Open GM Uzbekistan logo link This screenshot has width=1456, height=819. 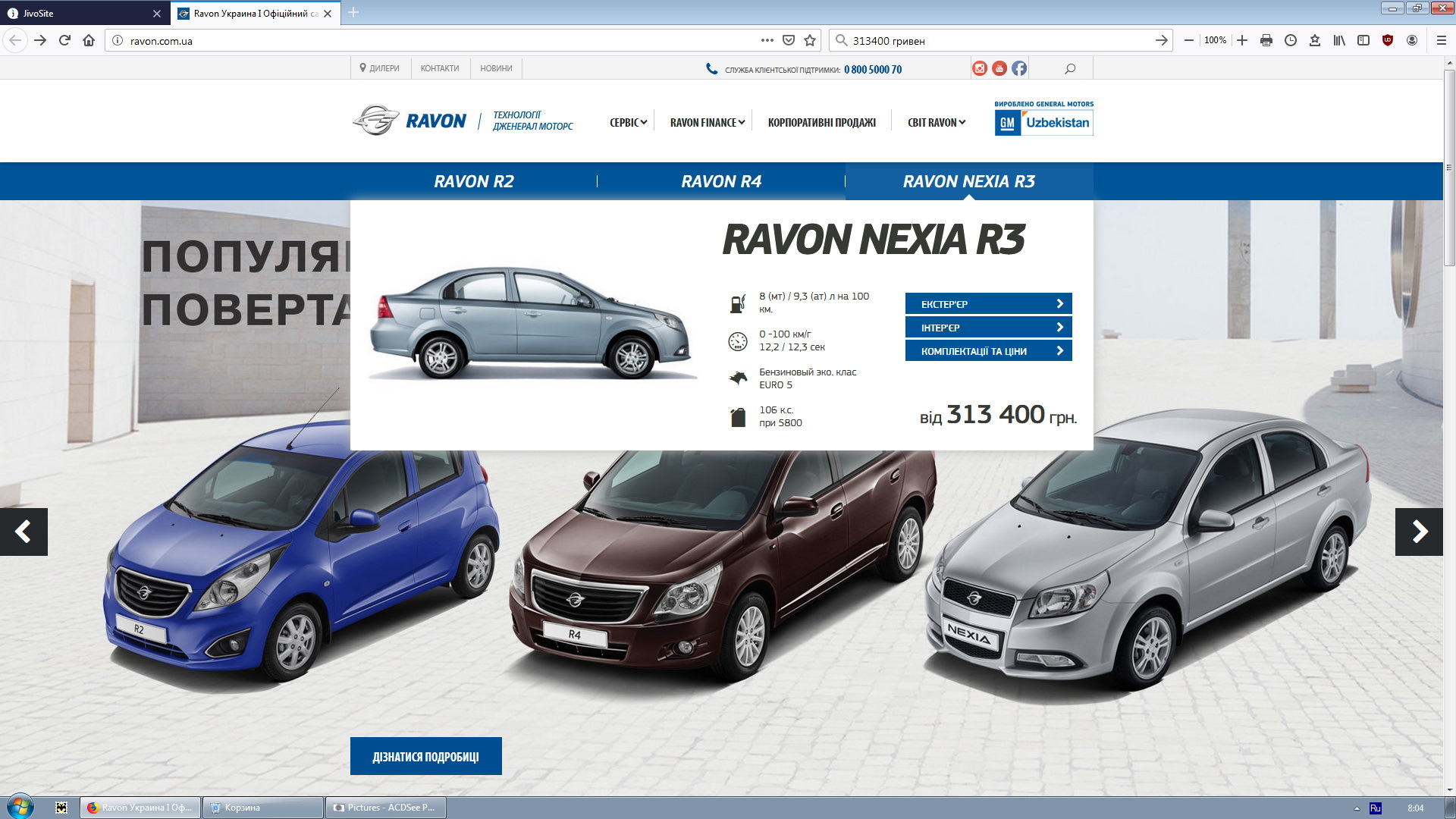(1043, 118)
